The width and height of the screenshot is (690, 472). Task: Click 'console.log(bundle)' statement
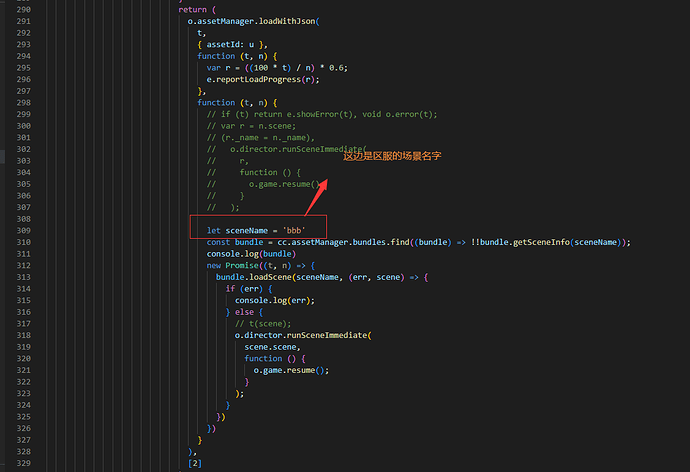click(251, 254)
